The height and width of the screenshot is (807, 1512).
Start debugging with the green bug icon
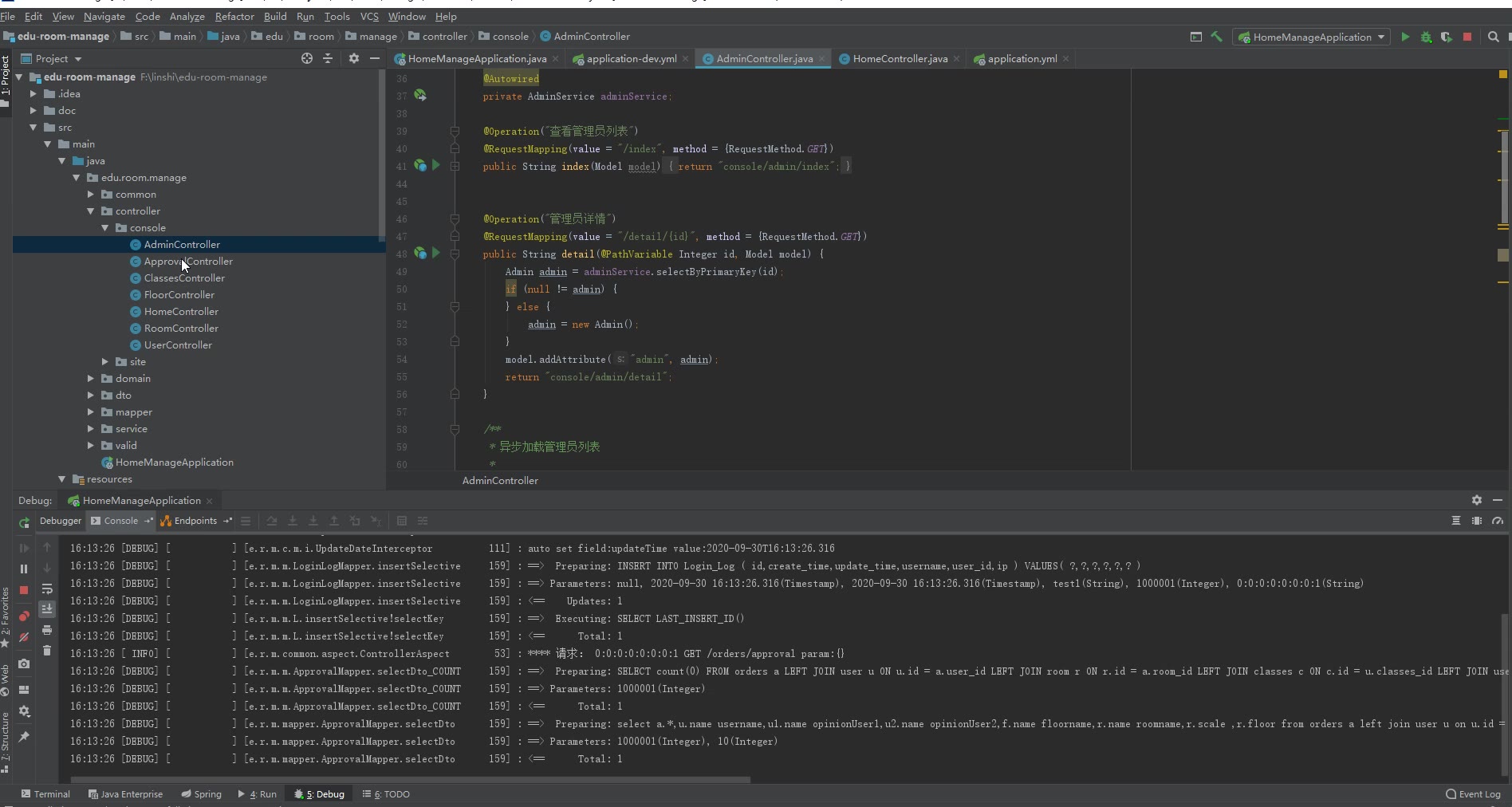click(x=1426, y=37)
